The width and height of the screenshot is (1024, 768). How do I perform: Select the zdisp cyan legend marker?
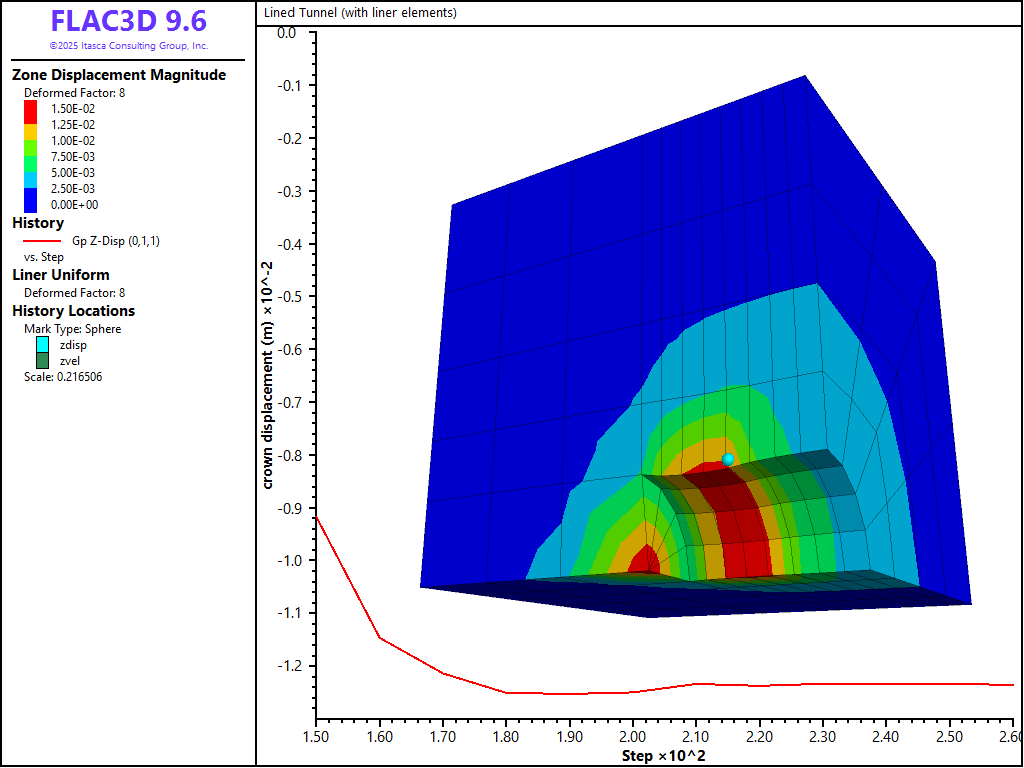pyautogui.click(x=42, y=345)
